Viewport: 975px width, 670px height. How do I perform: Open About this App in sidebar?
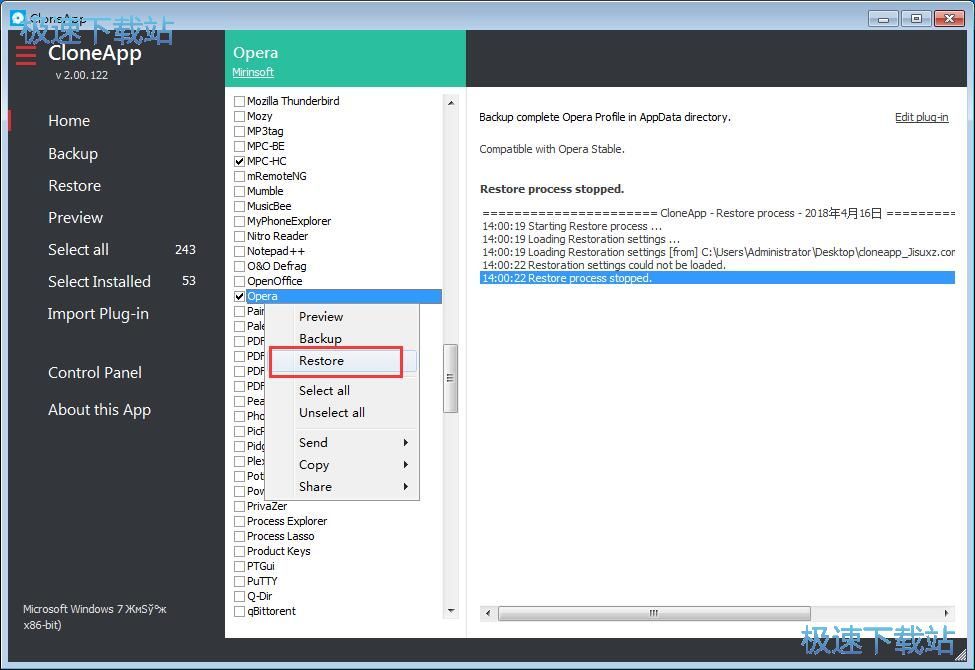tap(99, 410)
